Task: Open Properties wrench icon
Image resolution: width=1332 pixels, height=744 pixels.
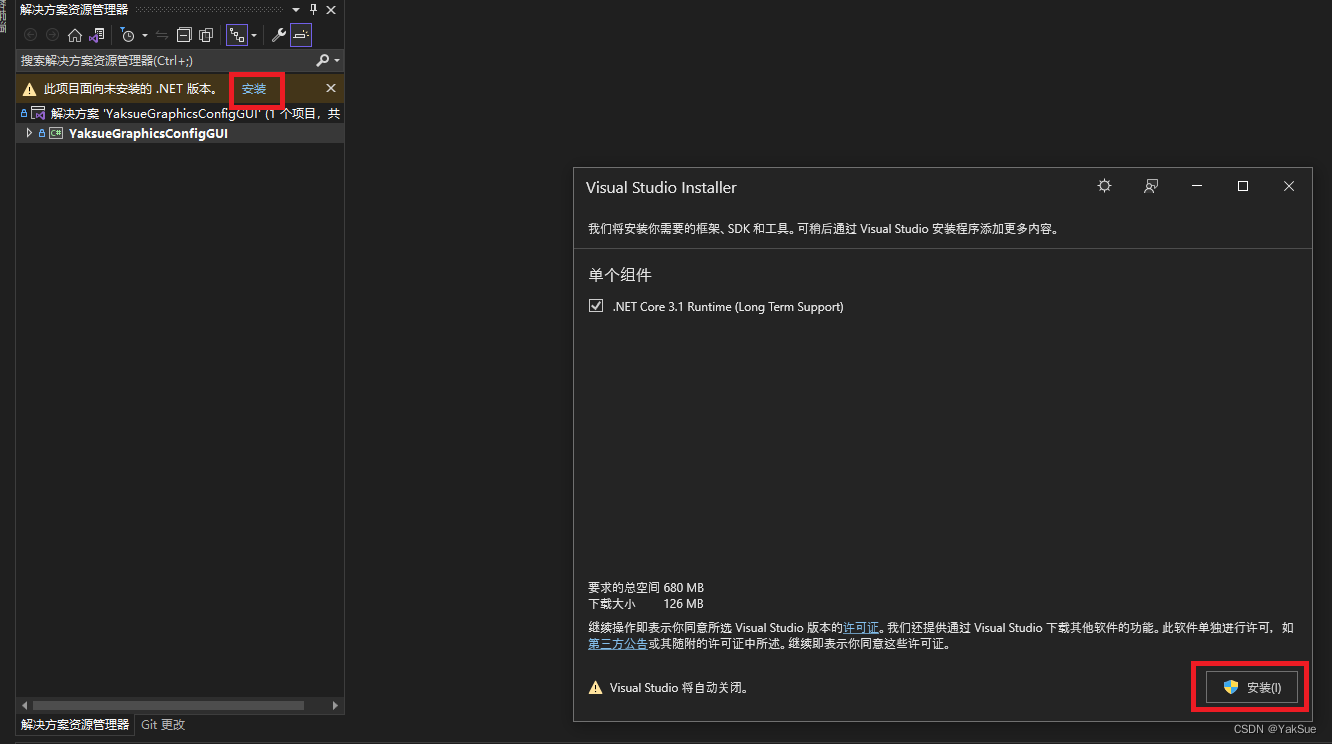Action: (279, 35)
